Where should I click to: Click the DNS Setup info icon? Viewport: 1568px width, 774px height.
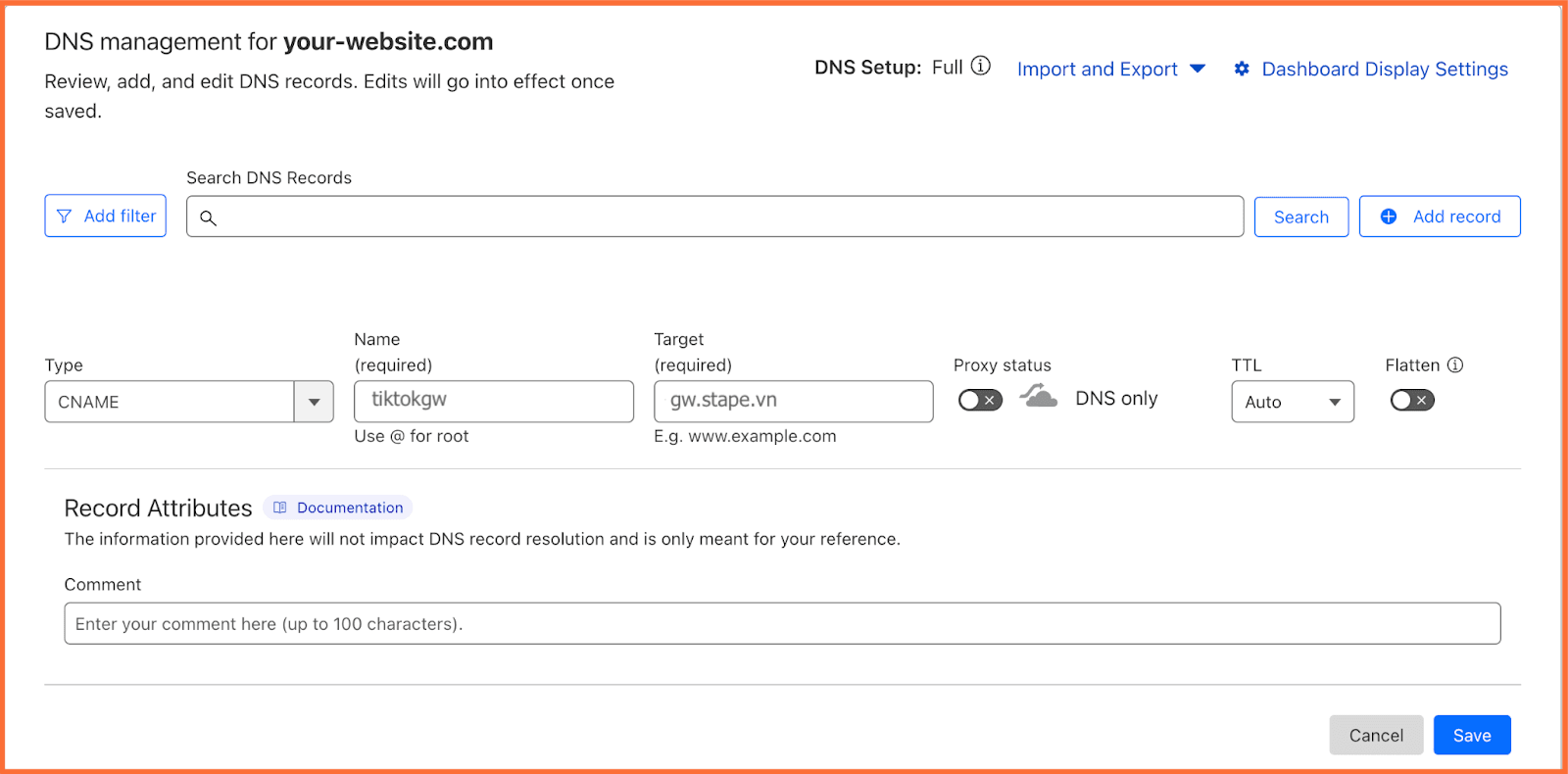coord(980,67)
